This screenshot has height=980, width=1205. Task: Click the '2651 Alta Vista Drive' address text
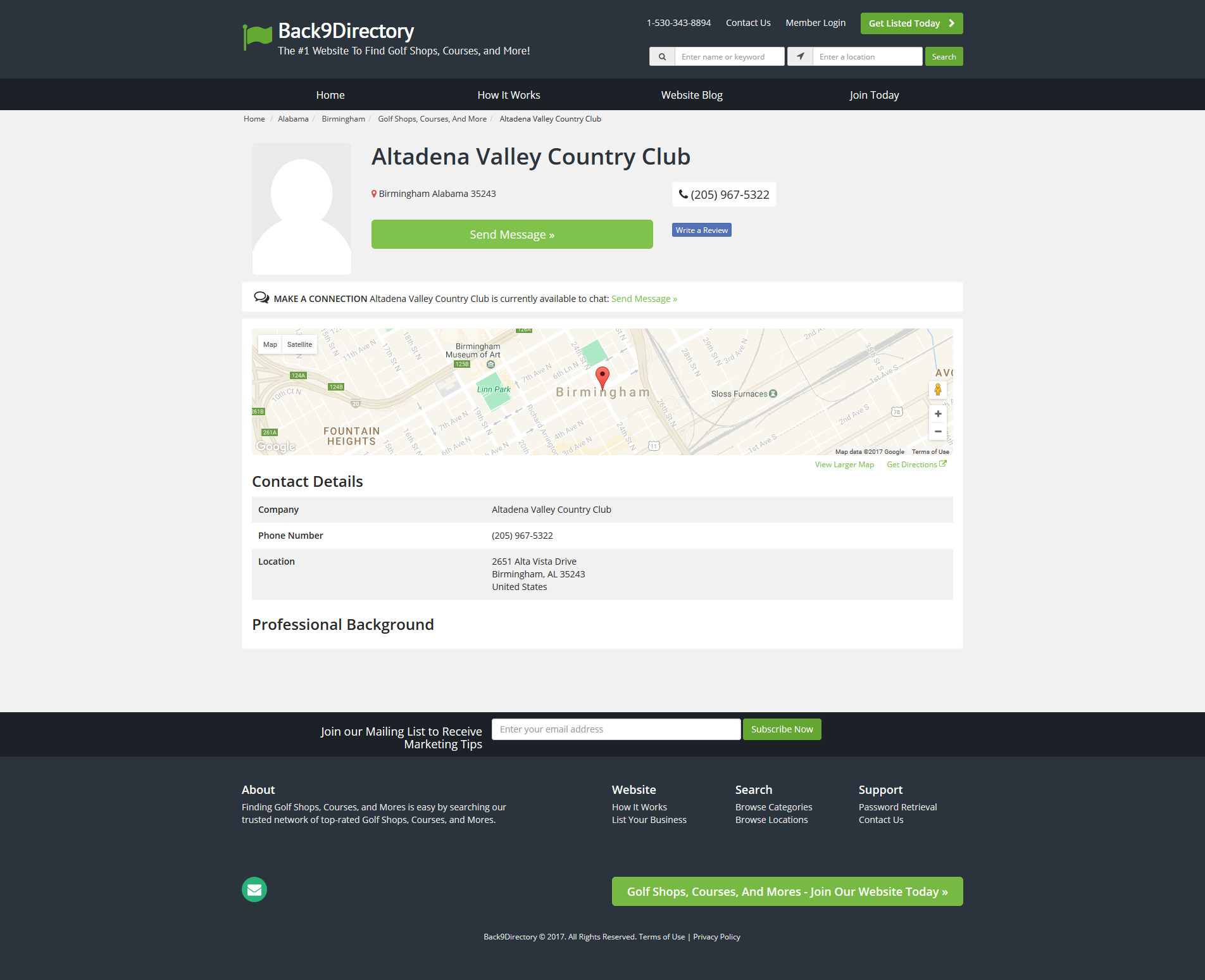pos(534,562)
